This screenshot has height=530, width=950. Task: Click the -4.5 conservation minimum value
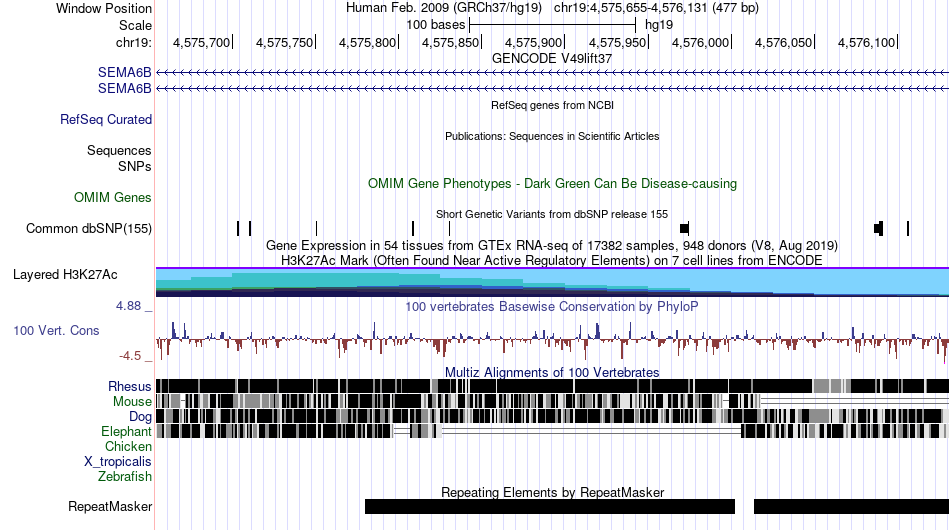point(130,356)
